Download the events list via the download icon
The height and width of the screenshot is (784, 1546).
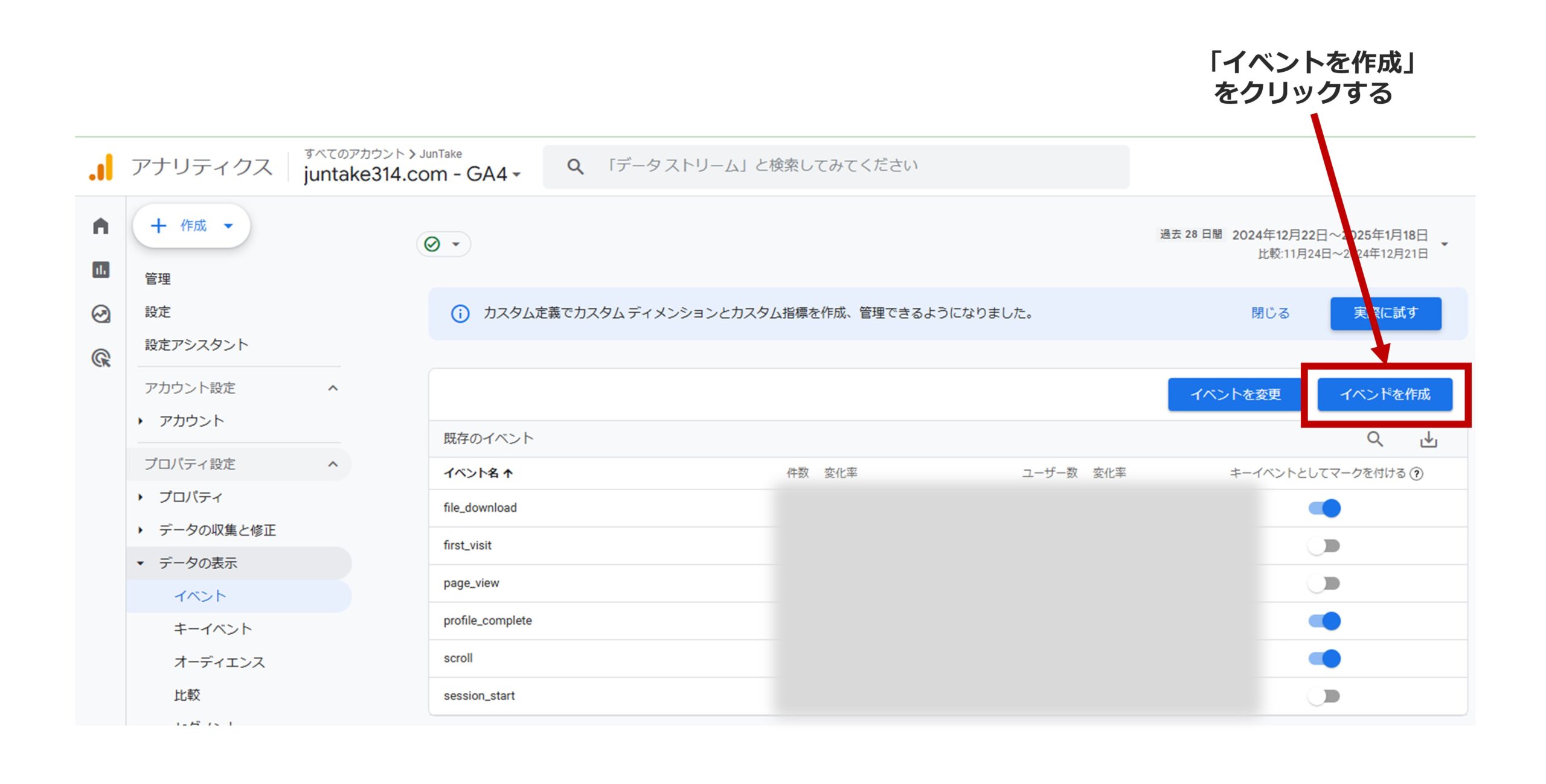click(1429, 439)
